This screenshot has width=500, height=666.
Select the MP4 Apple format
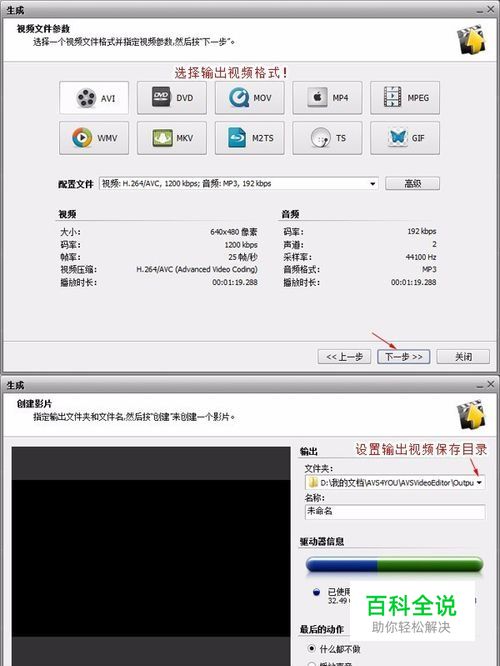pos(327,98)
